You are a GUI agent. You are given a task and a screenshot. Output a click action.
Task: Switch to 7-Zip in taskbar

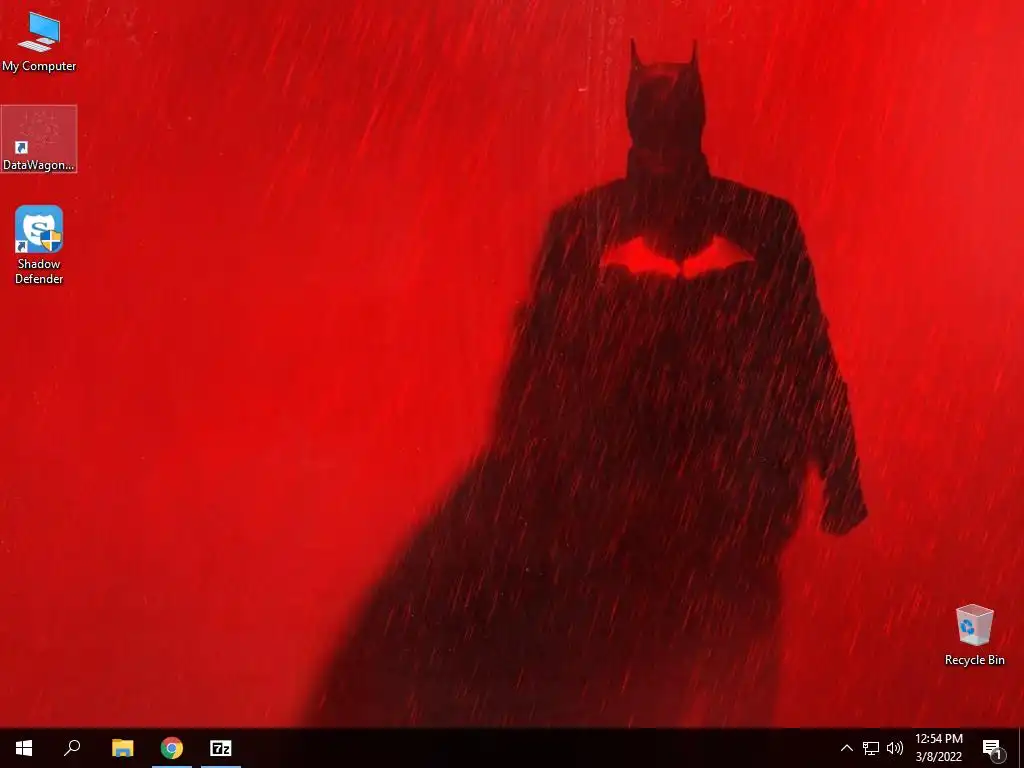[x=221, y=748]
